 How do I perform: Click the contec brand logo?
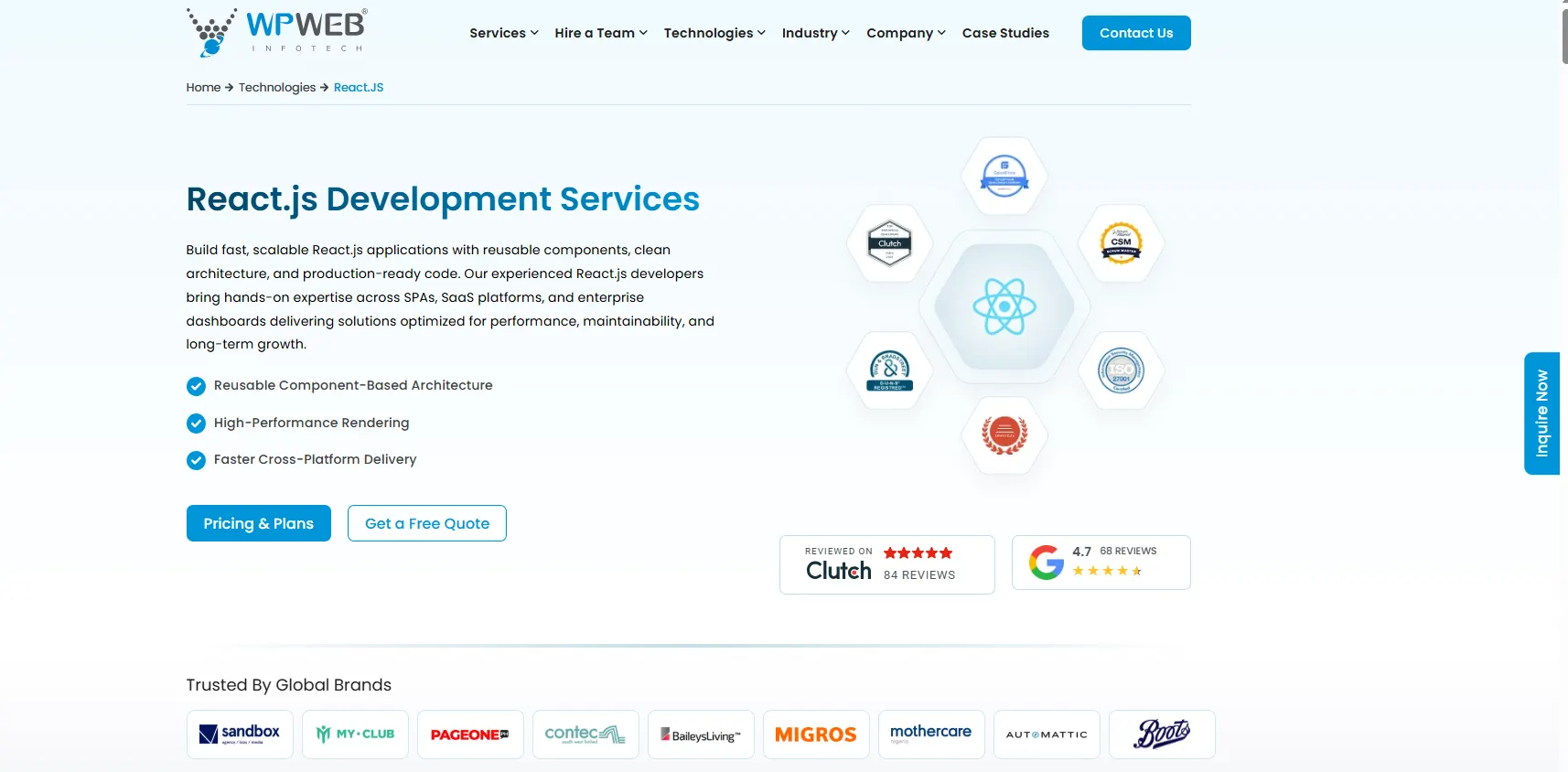pyautogui.click(x=585, y=734)
